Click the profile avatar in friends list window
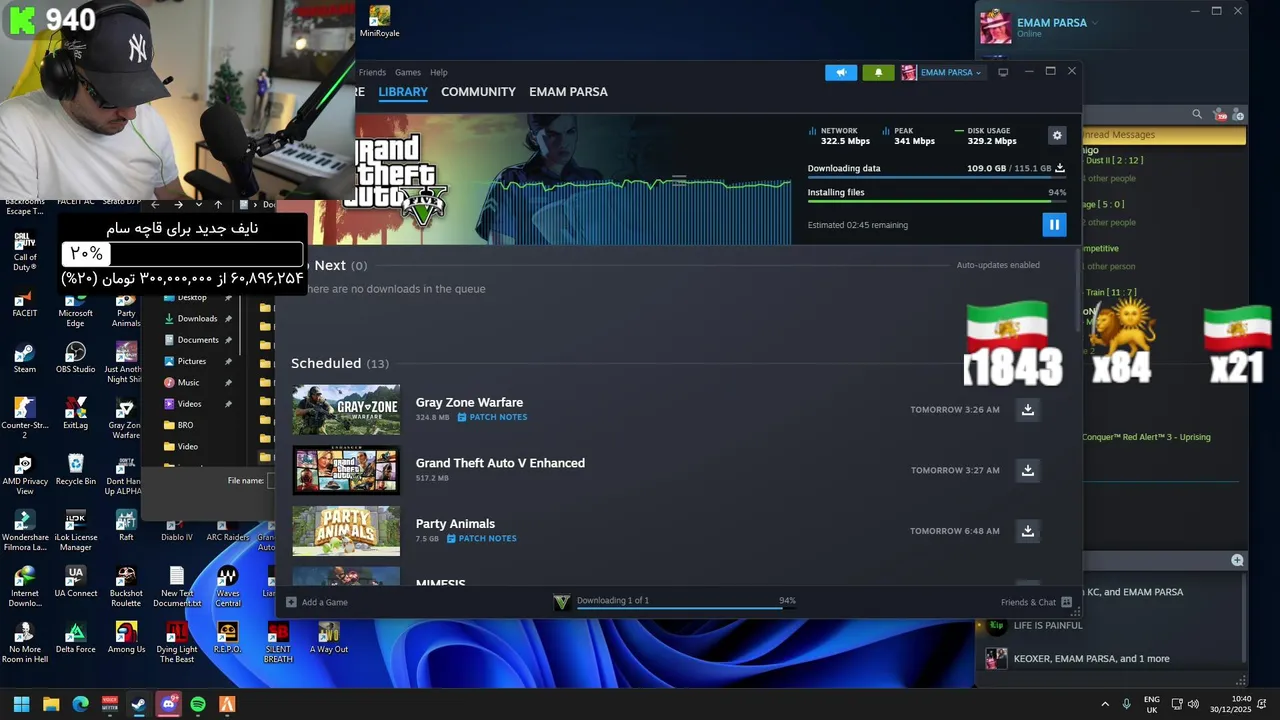 pos(995,27)
